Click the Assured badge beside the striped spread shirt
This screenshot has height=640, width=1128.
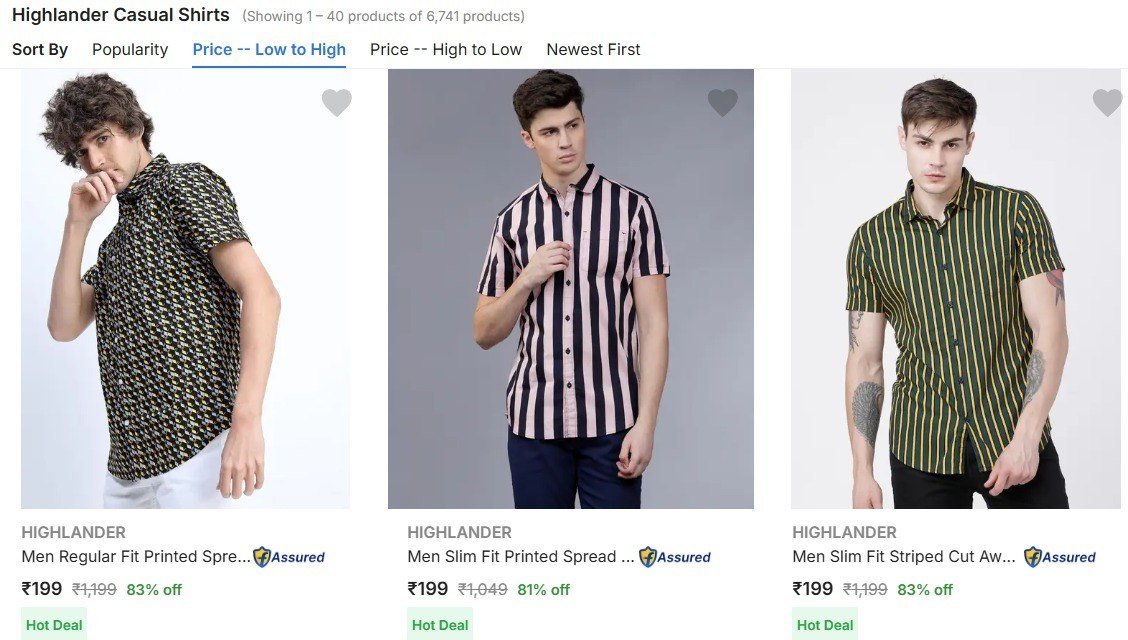tap(675, 557)
